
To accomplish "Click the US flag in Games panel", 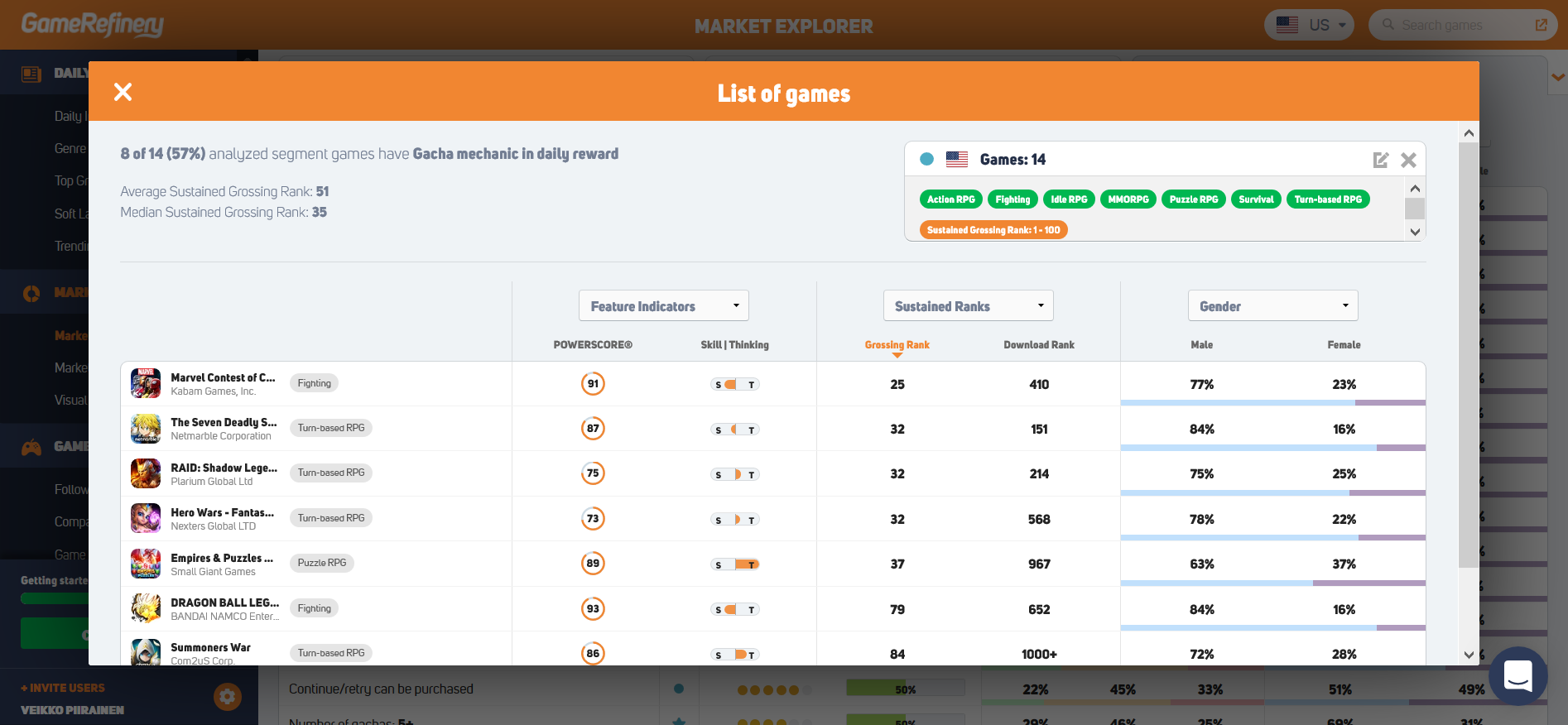I will 957,159.
